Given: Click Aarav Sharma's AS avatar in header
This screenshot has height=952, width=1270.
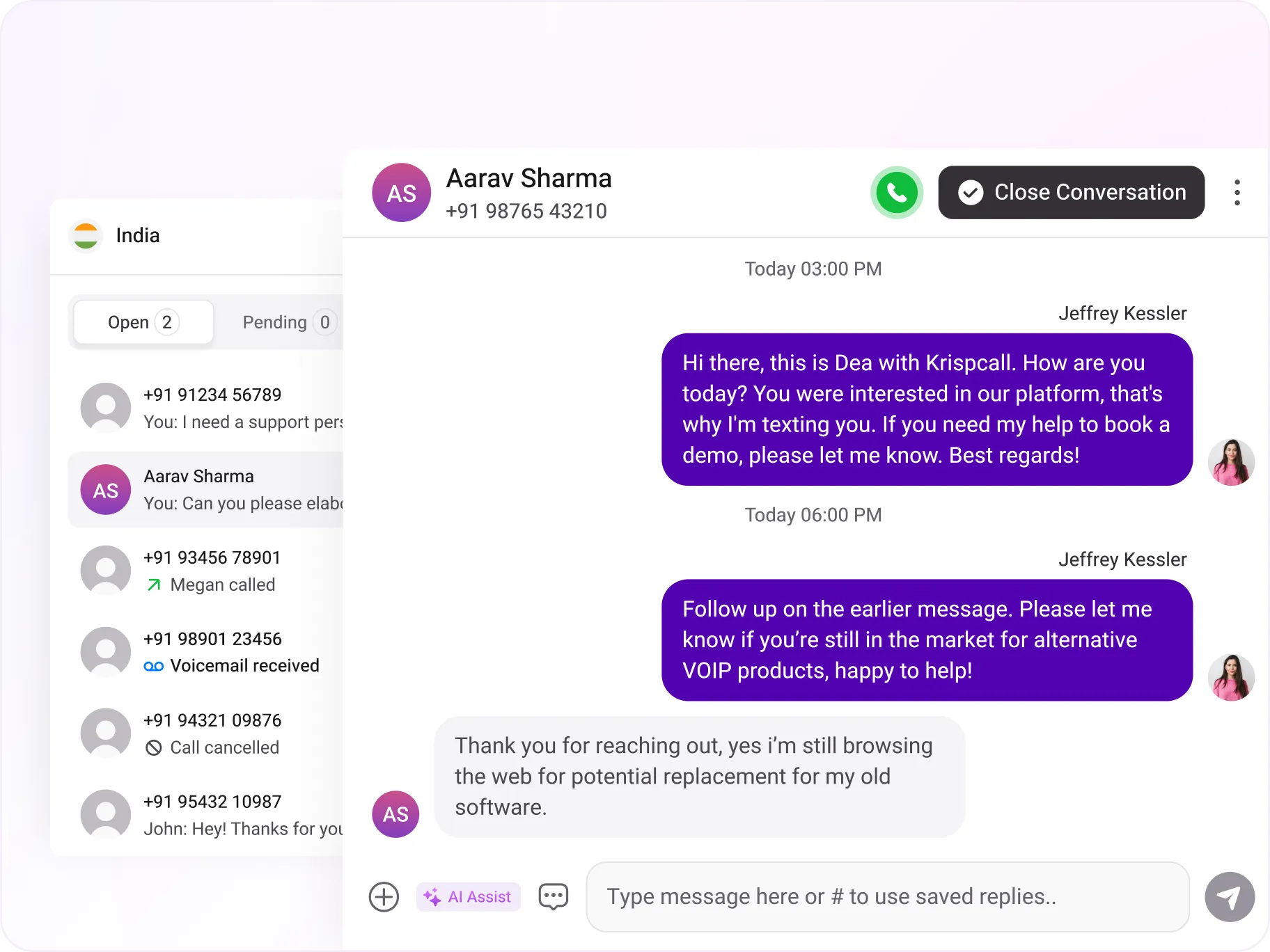Looking at the screenshot, I should 402,193.
